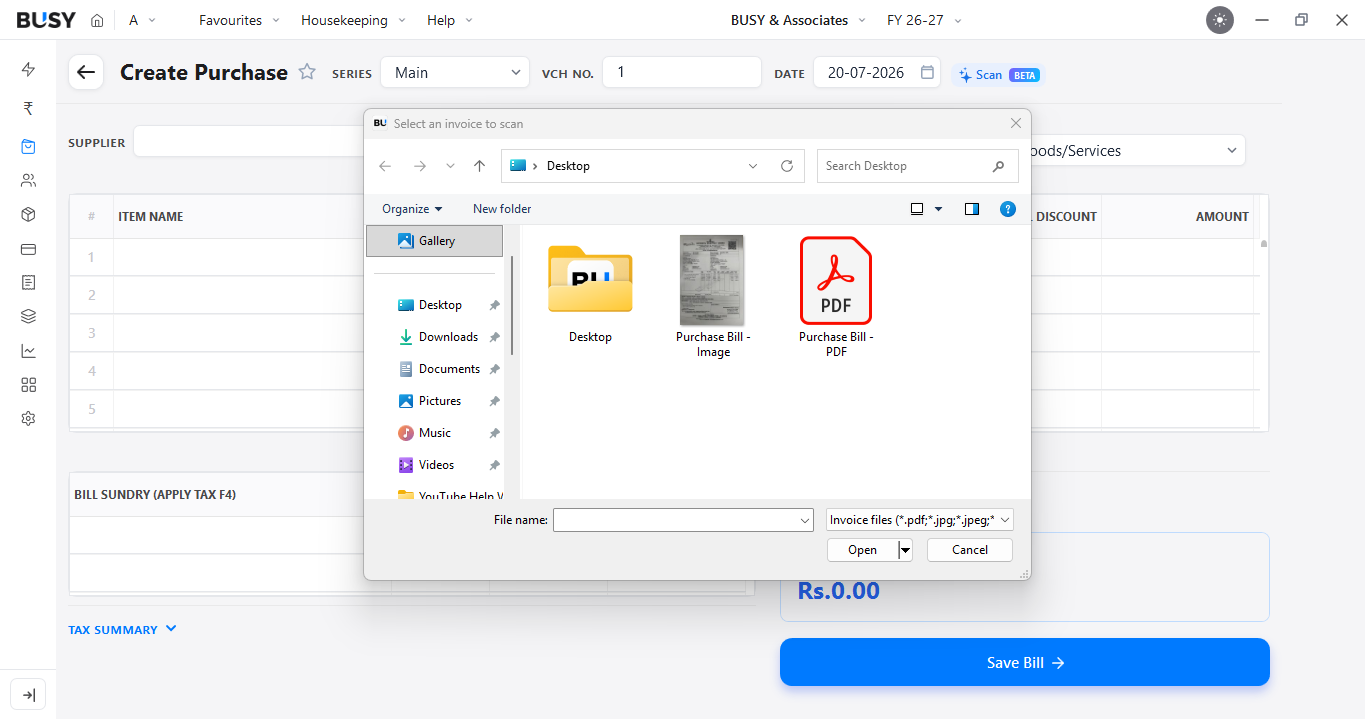Image resolution: width=1365 pixels, height=719 pixels.
Task: Expand the sidebar with the arrow icon
Action: [28, 695]
